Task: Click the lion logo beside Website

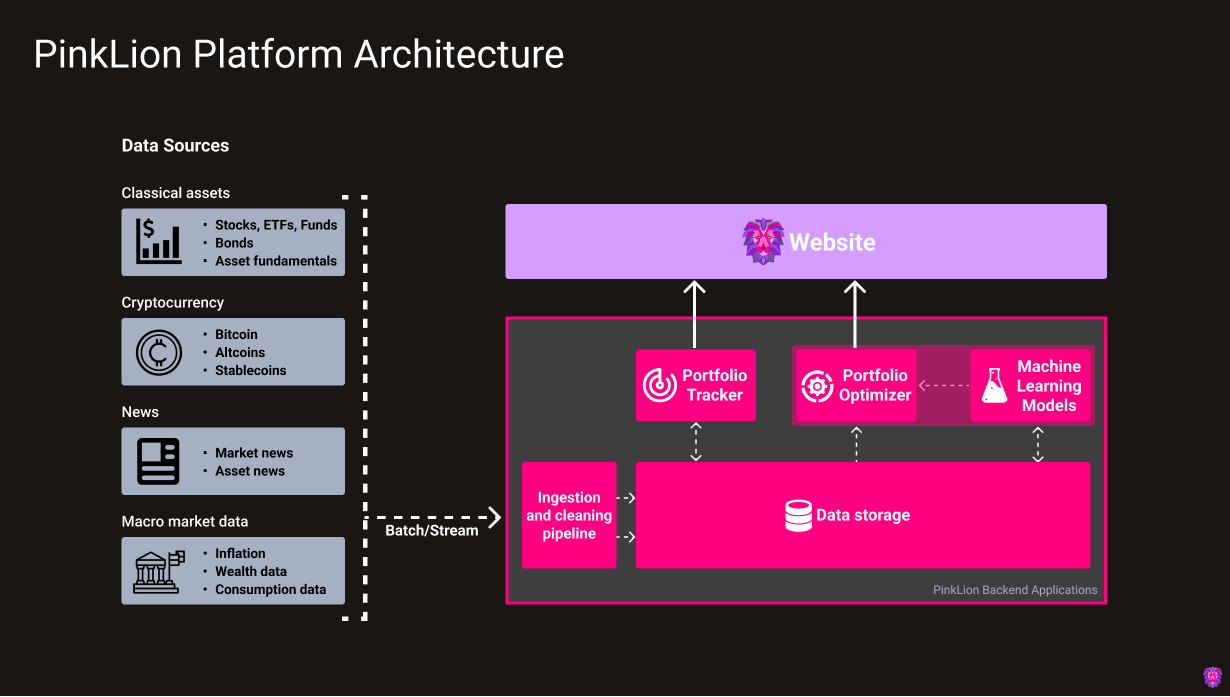Action: pos(763,241)
